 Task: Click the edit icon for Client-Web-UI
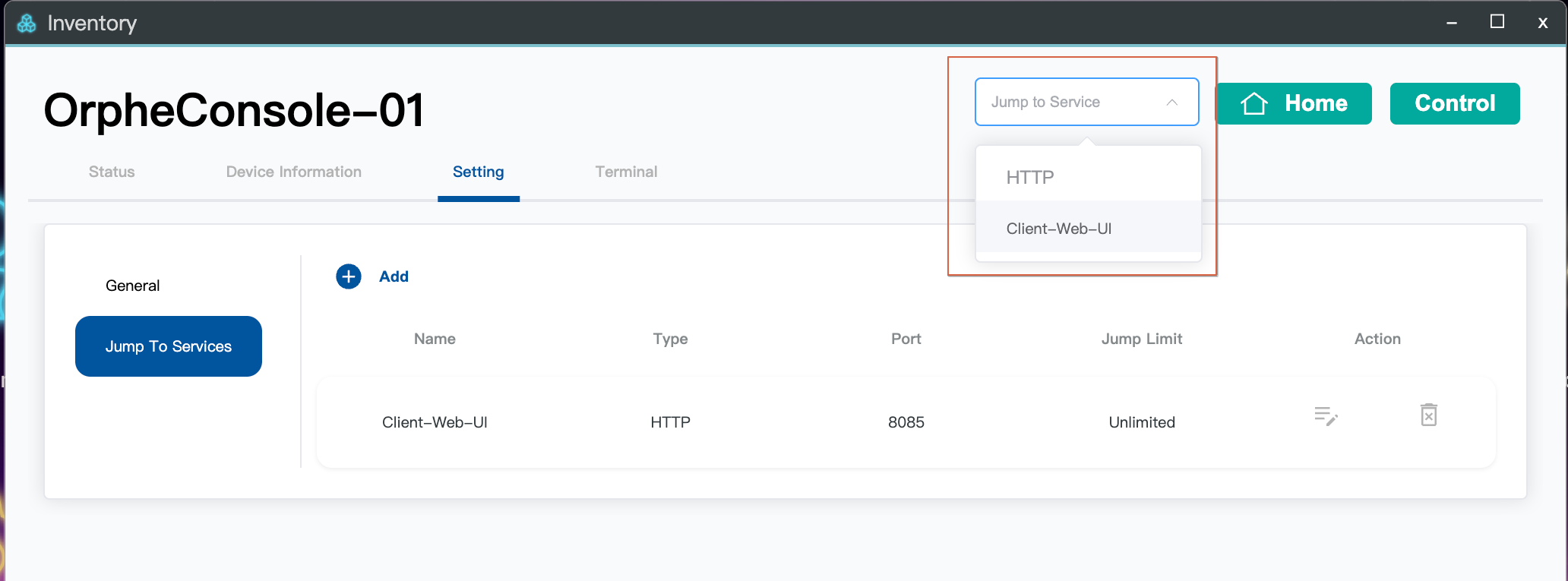[1326, 415]
